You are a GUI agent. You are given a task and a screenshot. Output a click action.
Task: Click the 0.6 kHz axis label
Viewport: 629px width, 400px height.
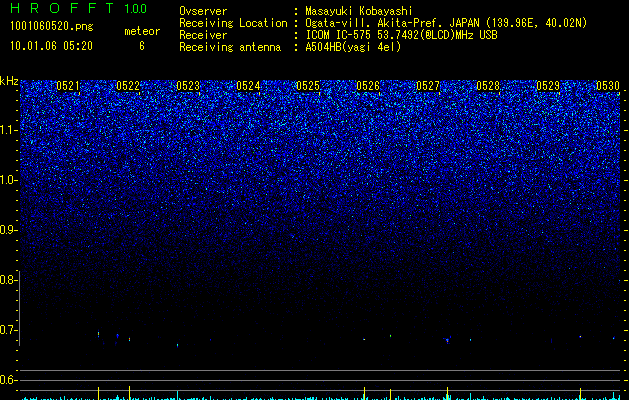tap(8, 380)
